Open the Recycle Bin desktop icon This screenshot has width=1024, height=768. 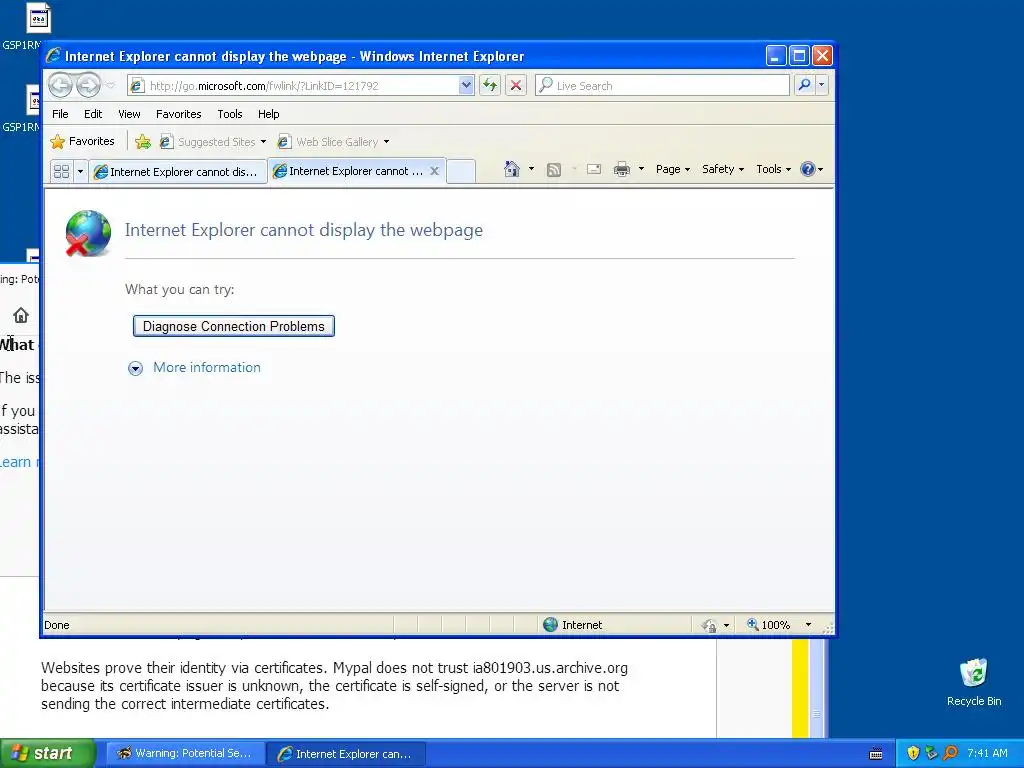coord(974,682)
